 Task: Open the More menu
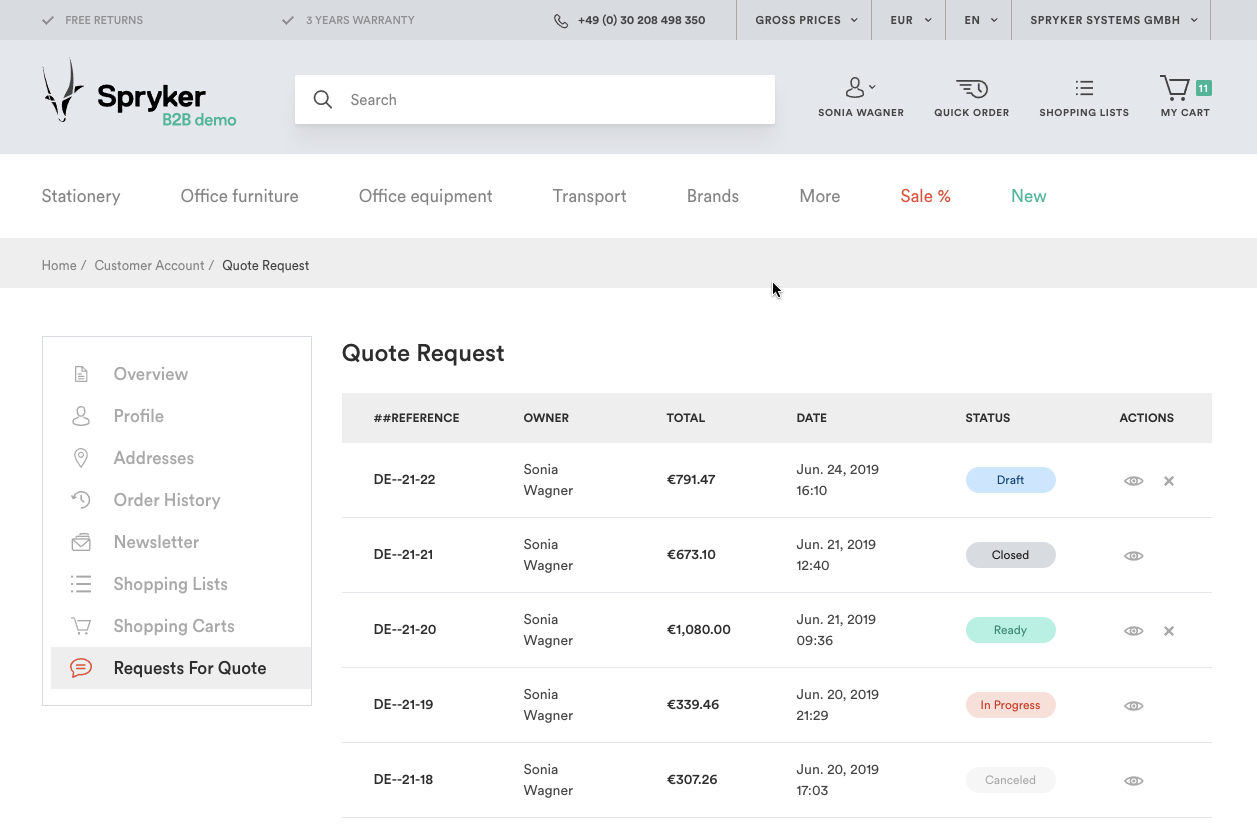click(x=820, y=196)
